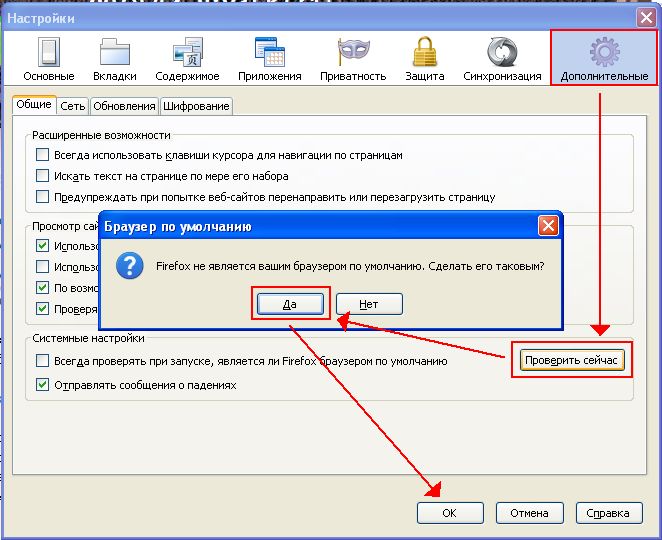Open the Защита padlock panel
Viewport: 662px width, 540px height.
coord(424,59)
